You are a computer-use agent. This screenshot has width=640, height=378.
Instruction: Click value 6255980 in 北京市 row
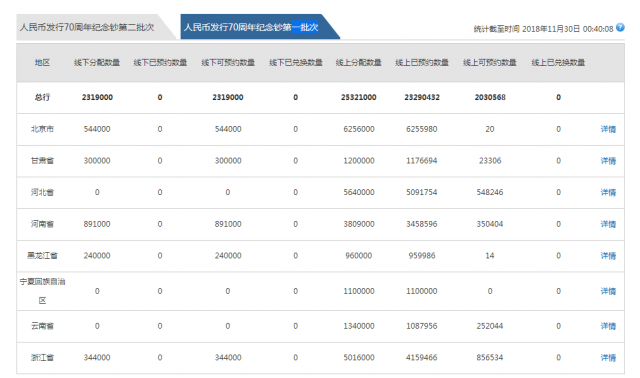422,129
